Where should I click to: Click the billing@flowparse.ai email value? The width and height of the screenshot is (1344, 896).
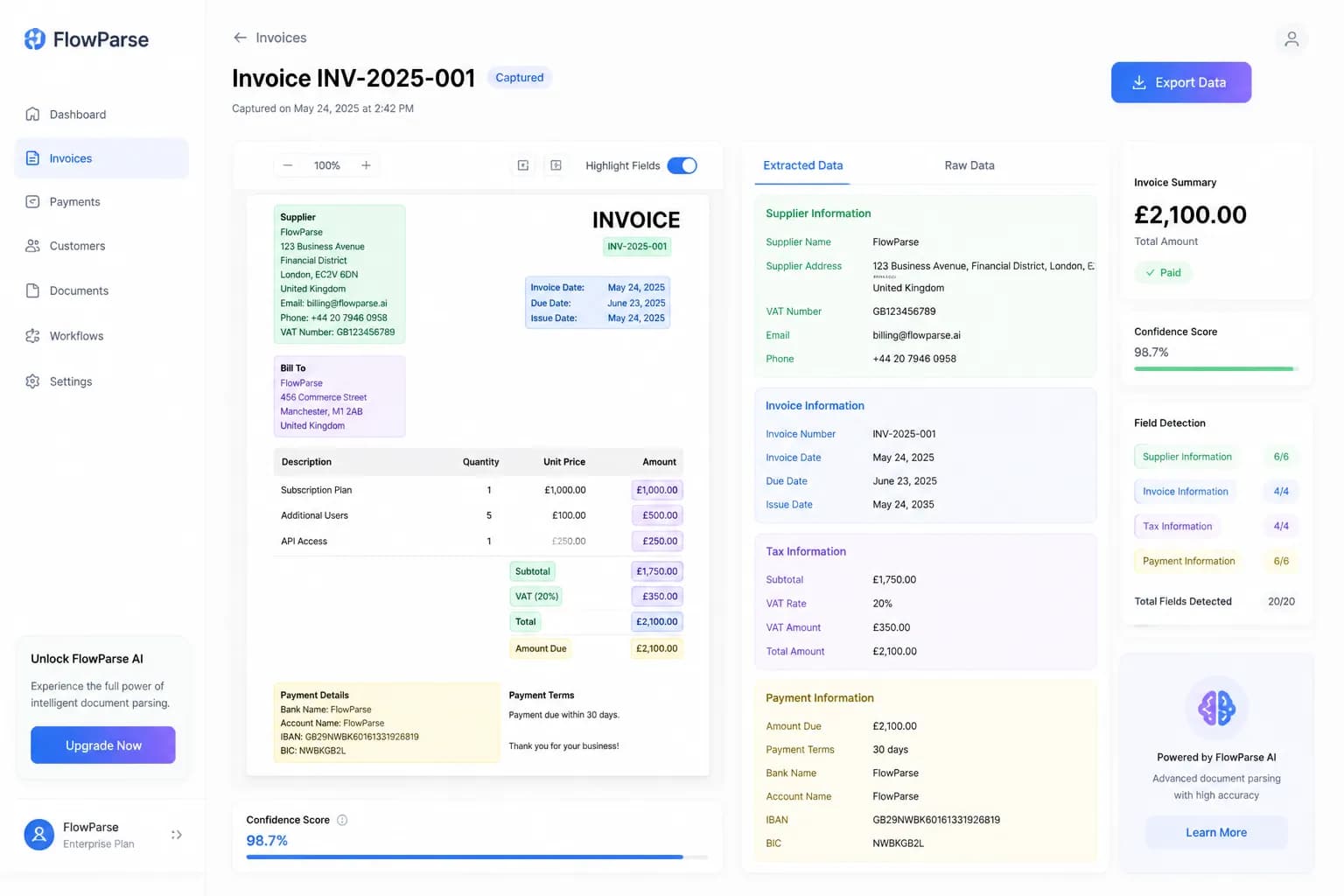tap(916, 335)
